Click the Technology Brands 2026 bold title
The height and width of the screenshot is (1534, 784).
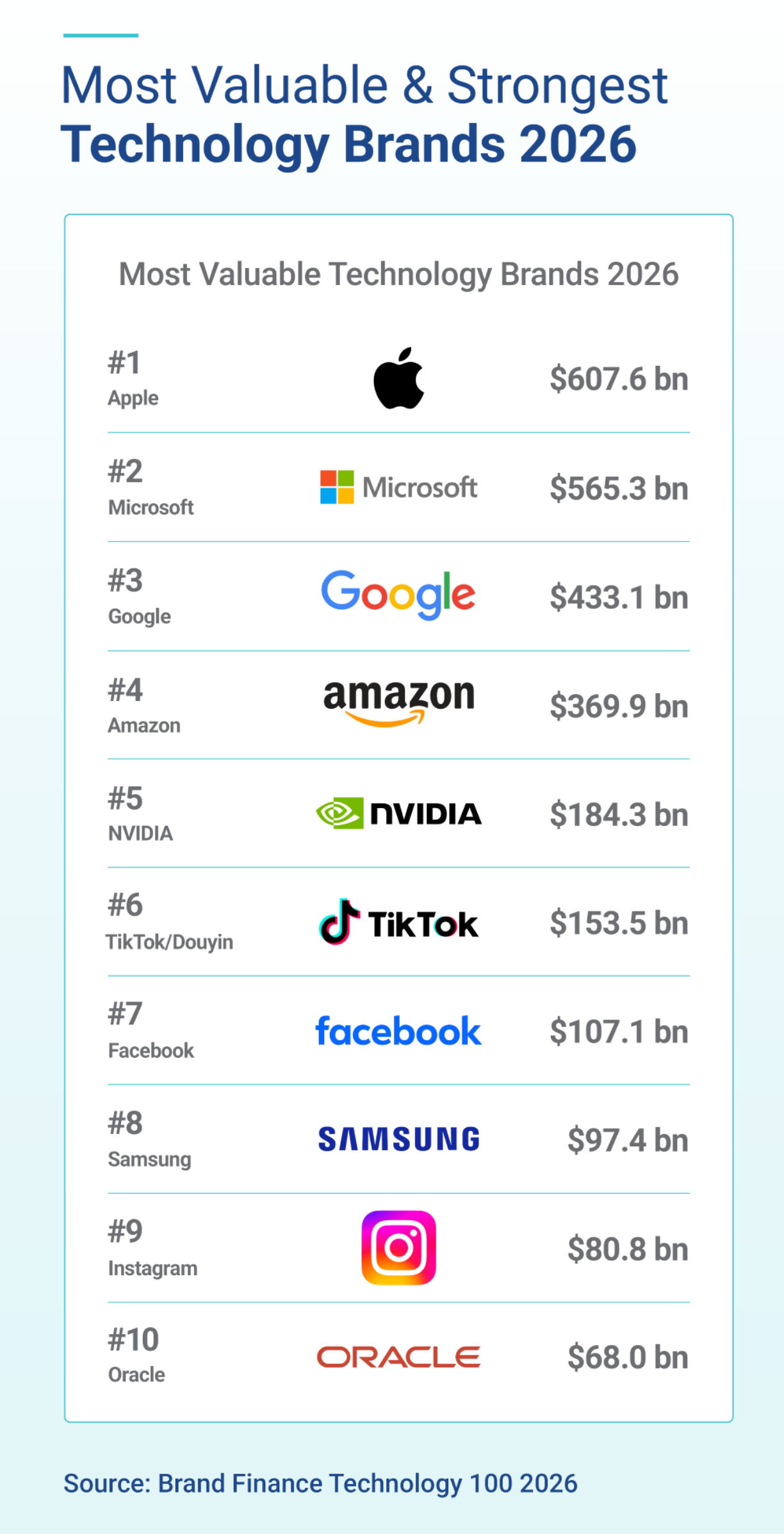pos(348,145)
